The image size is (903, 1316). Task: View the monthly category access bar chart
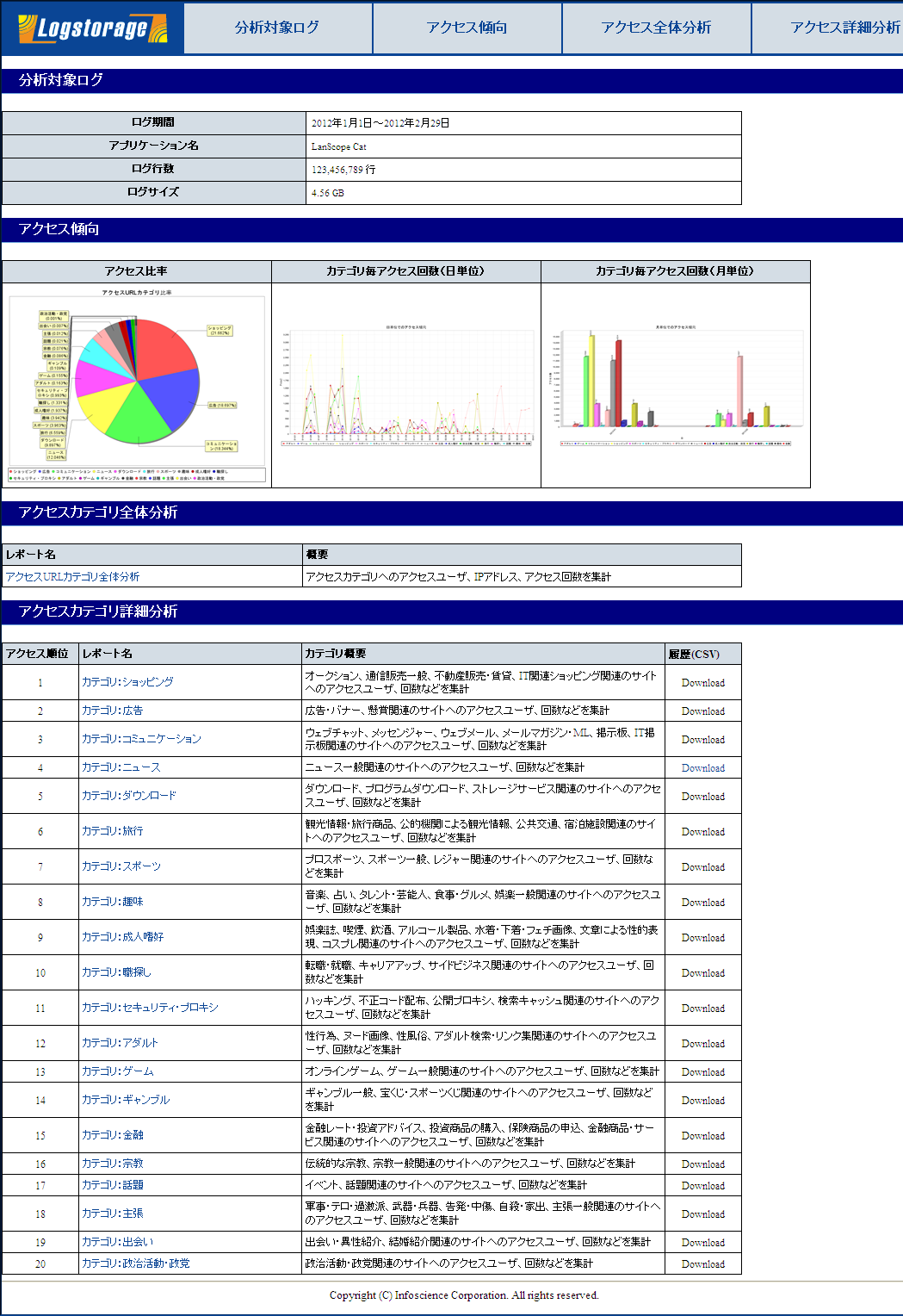coord(676,385)
